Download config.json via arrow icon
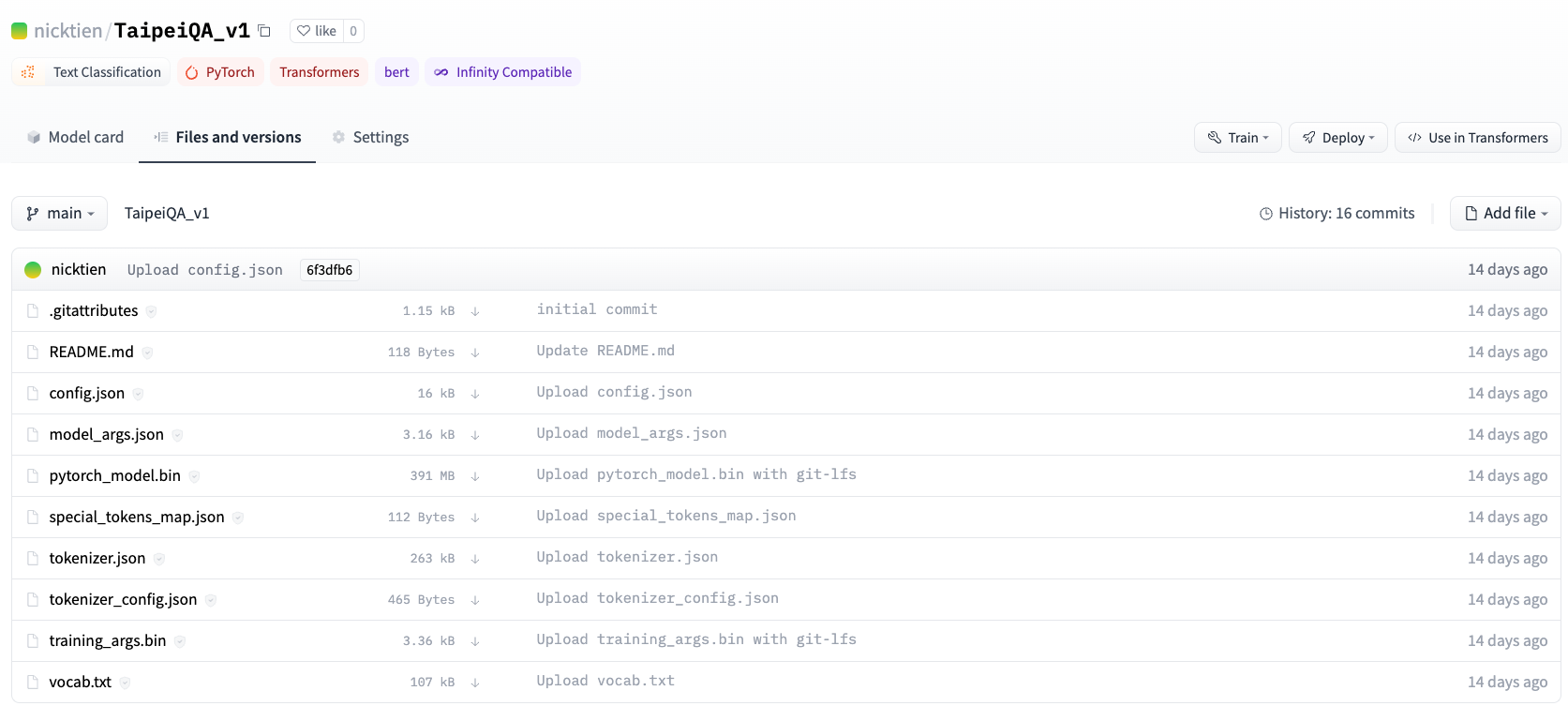Screen dimensions: 1568x721 [475, 394]
